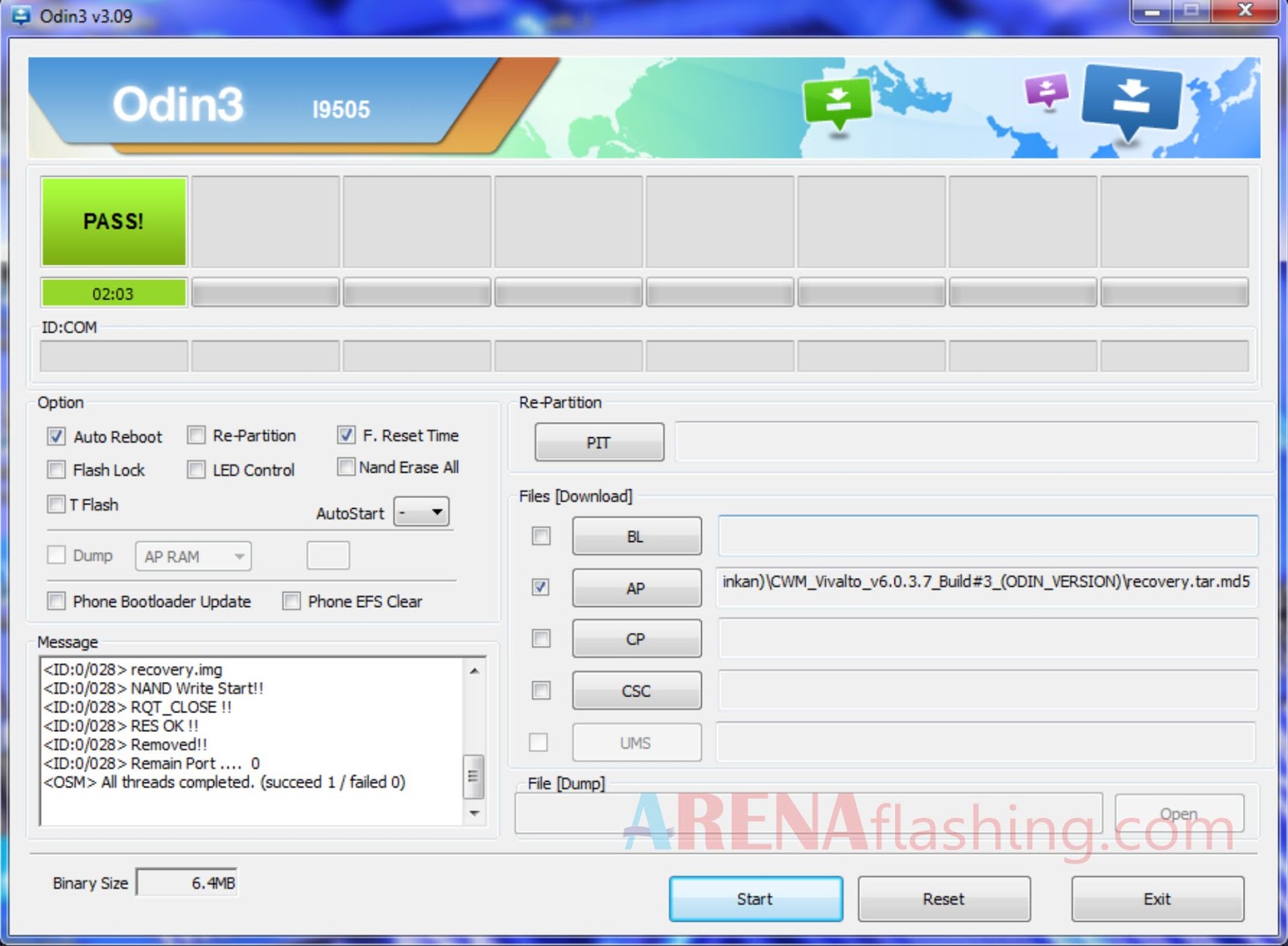Check Phone Bootloader Update option

point(56,601)
